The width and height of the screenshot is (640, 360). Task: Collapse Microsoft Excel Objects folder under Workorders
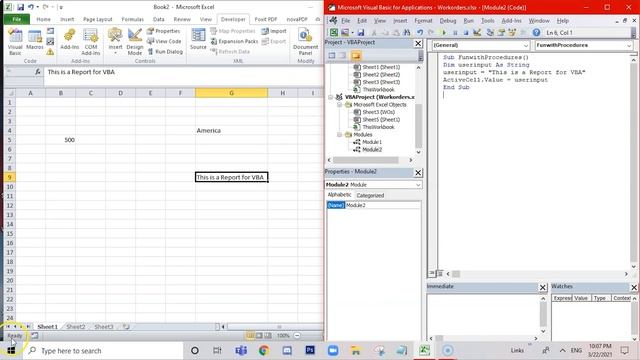pyautogui.click(x=340, y=105)
